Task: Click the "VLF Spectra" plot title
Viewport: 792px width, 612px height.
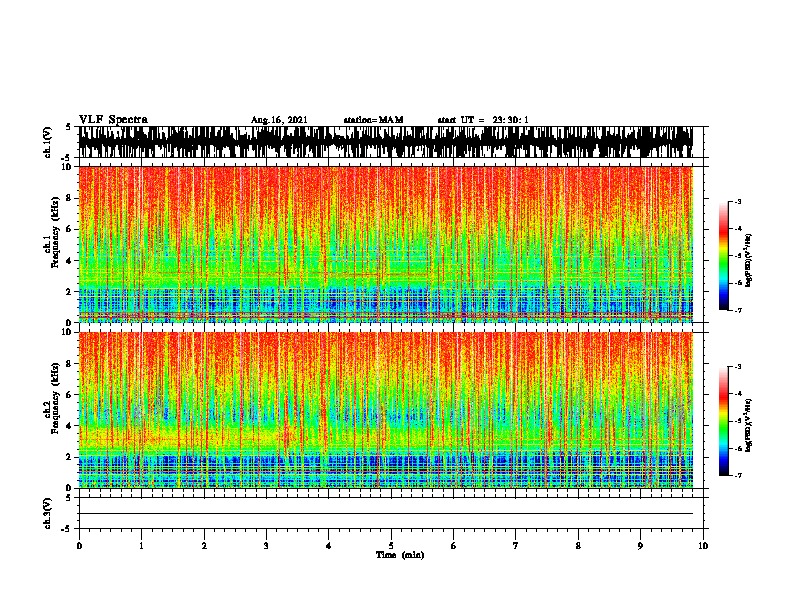Action: 113,120
